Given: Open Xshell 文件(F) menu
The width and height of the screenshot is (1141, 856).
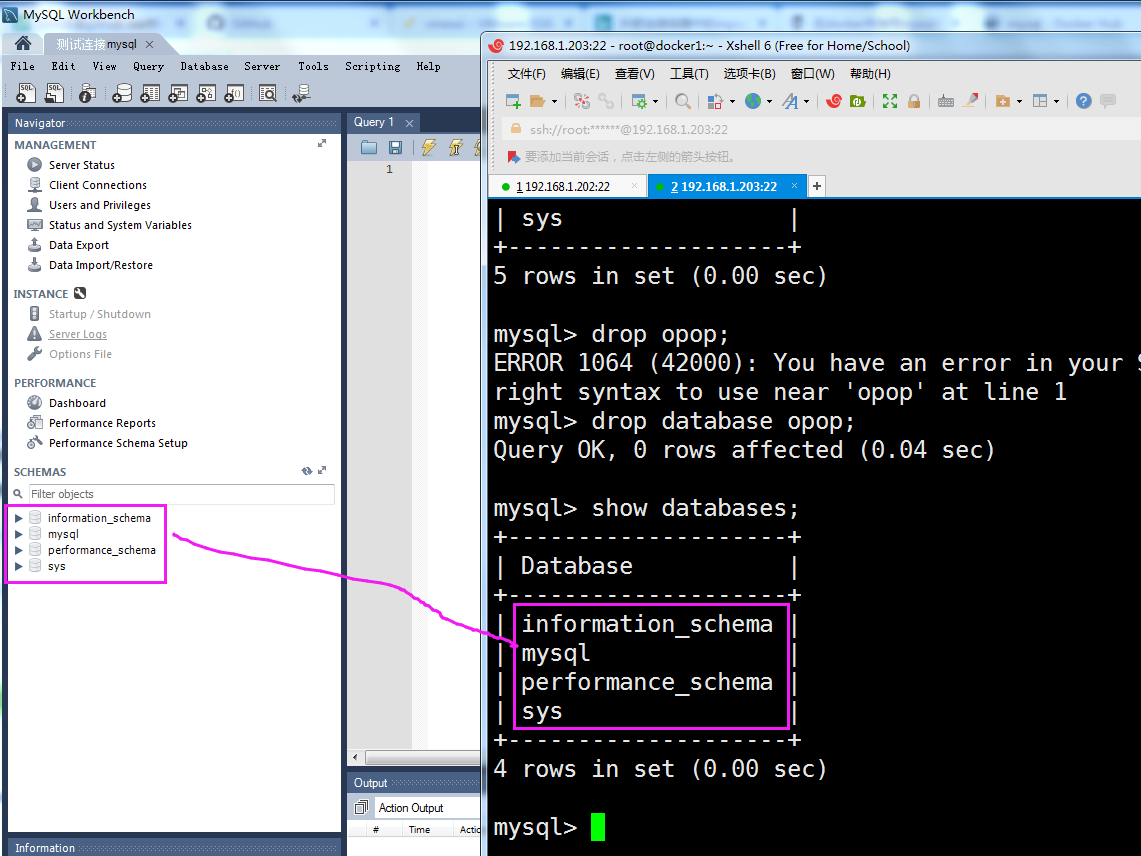Looking at the screenshot, I should coord(526,74).
